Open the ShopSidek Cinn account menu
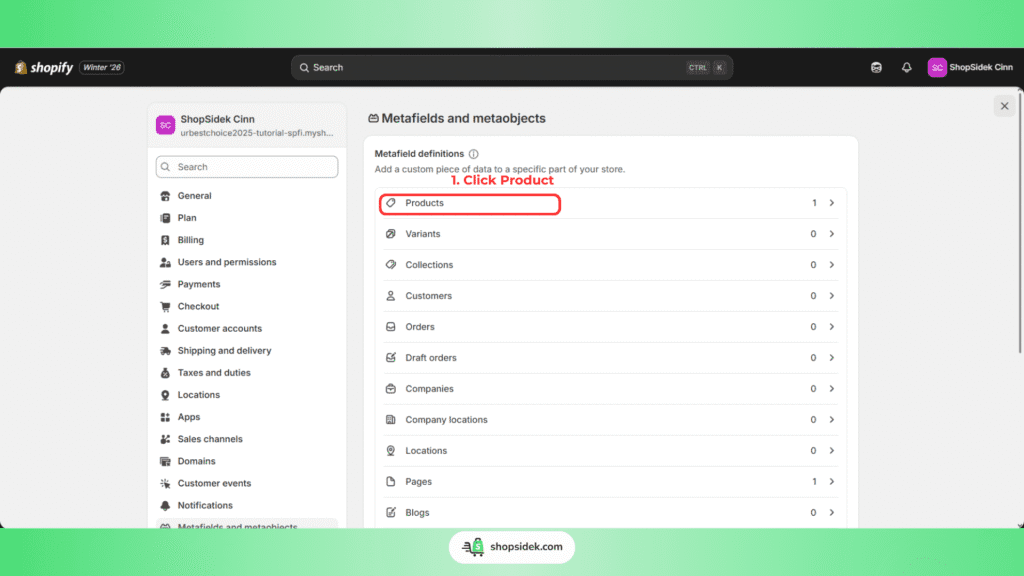Screen dimensions: 1024x576 point(970,68)
